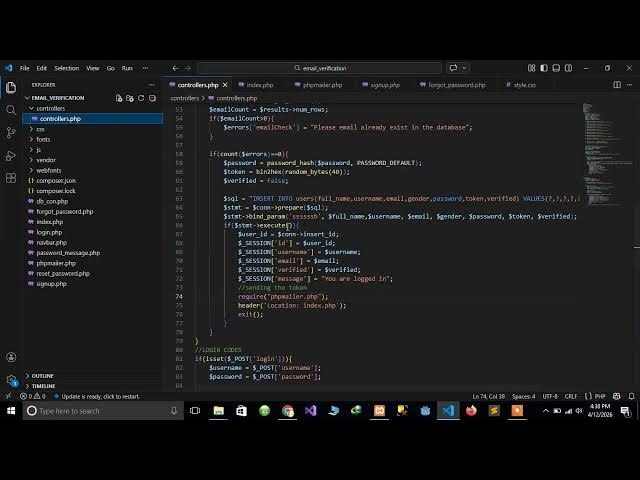The image size is (640, 480).
Task: Open db_con.php in explorer
Action: [52, 201]
